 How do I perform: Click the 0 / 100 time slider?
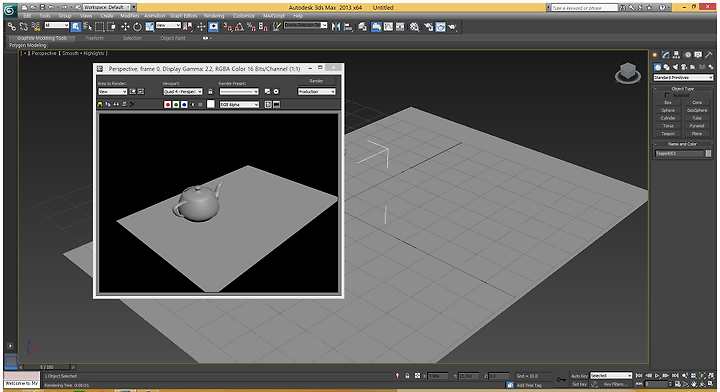46,367
